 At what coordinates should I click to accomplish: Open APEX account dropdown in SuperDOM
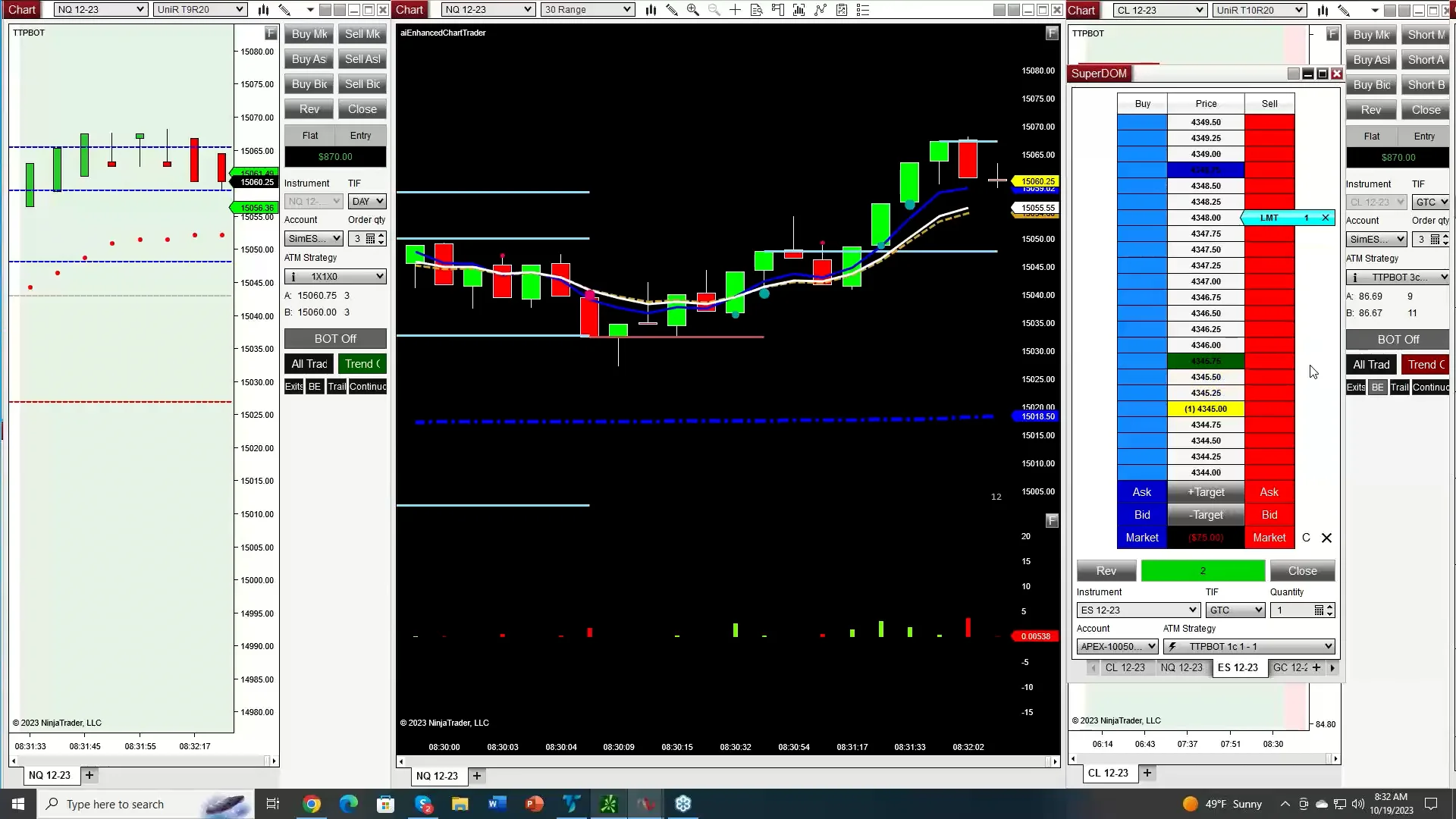tap(1117, 647)
